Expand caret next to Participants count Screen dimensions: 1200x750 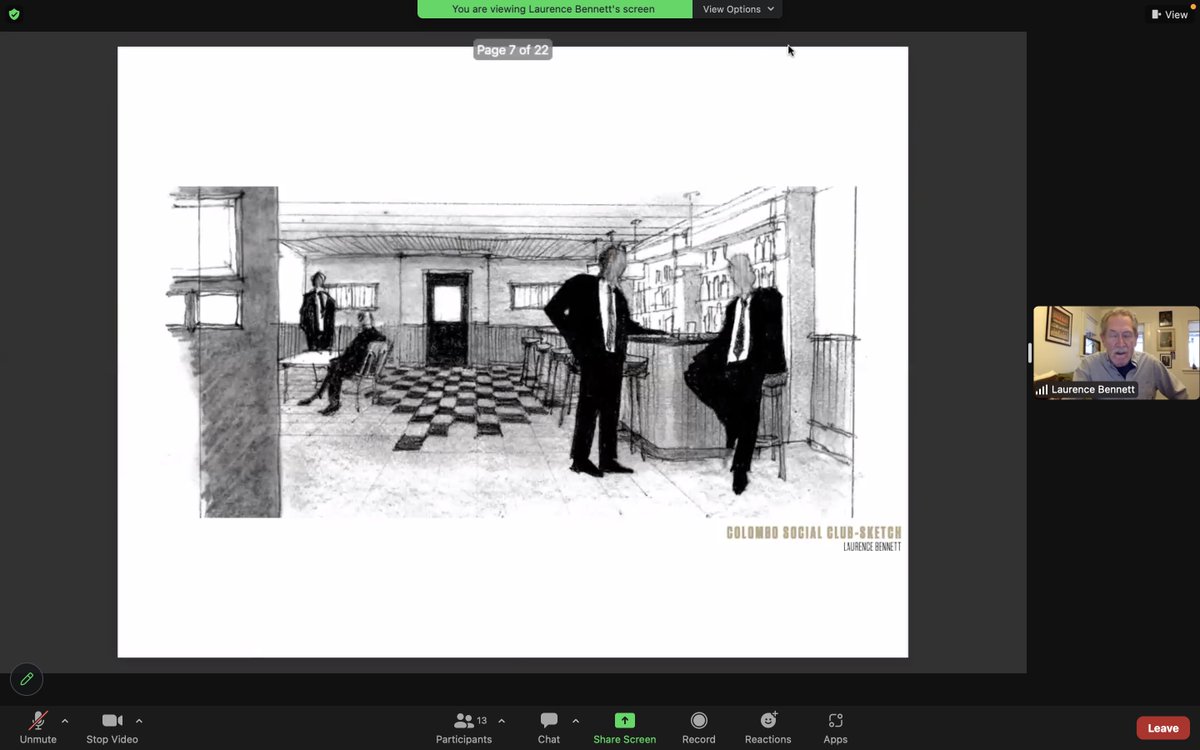click(x=501, y=721)
